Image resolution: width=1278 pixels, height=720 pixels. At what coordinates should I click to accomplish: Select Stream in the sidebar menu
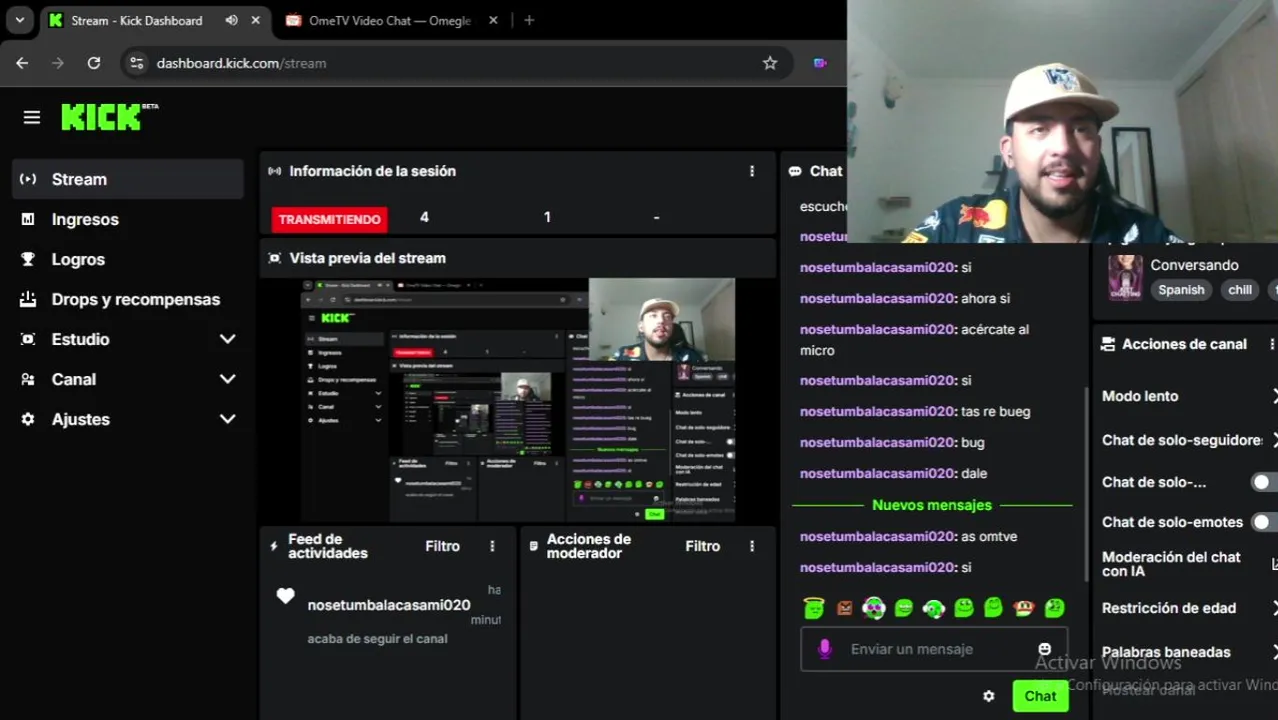click(128, 179)
